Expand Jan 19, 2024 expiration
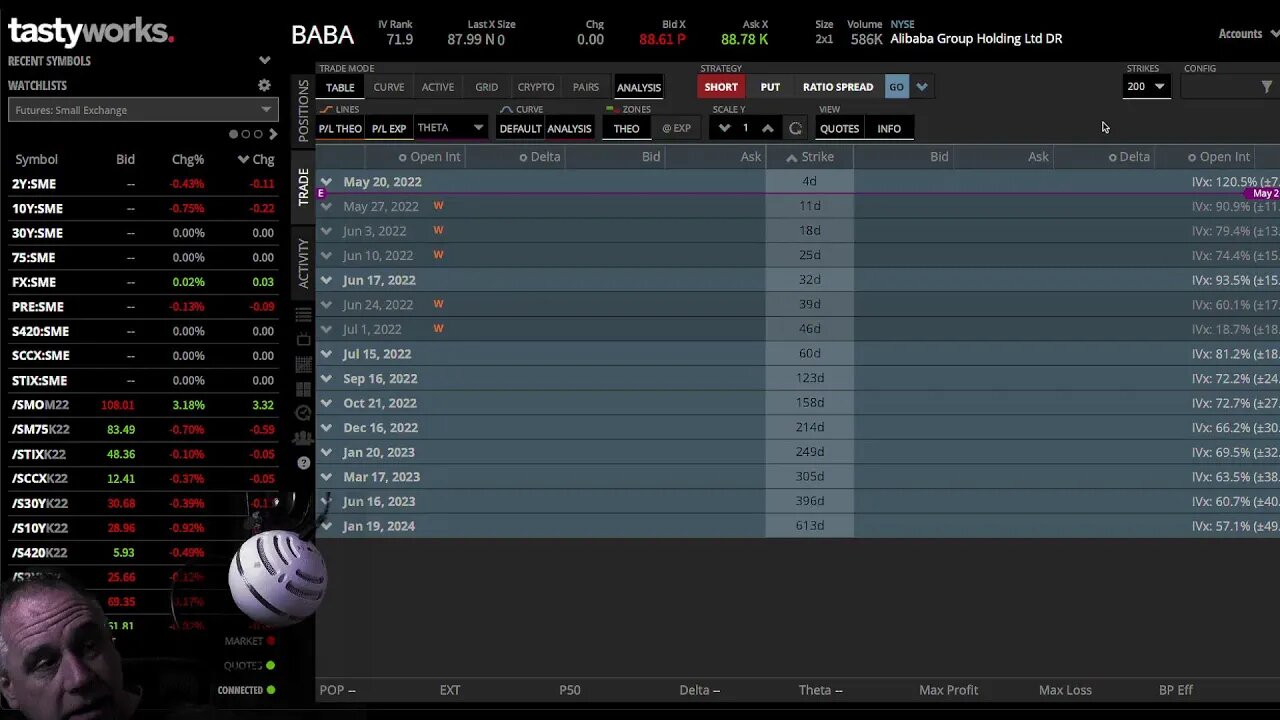The height and width of the screenshot is (720, 1280). coord(326,526)
